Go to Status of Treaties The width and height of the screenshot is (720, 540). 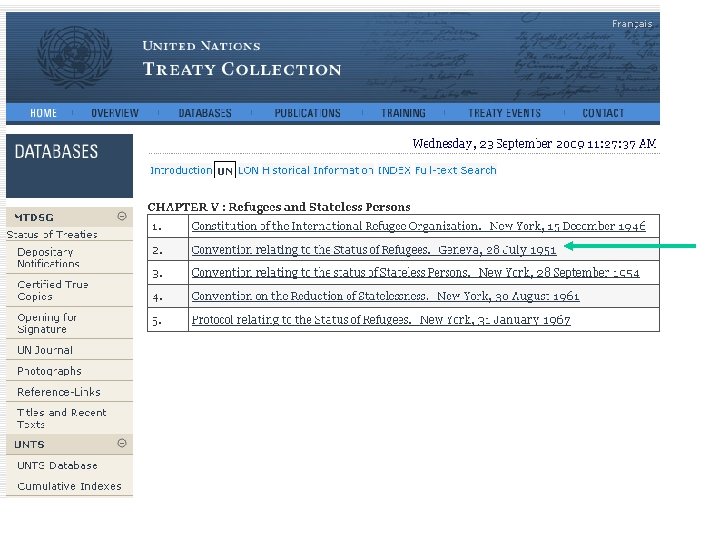[x=52, y=235]
